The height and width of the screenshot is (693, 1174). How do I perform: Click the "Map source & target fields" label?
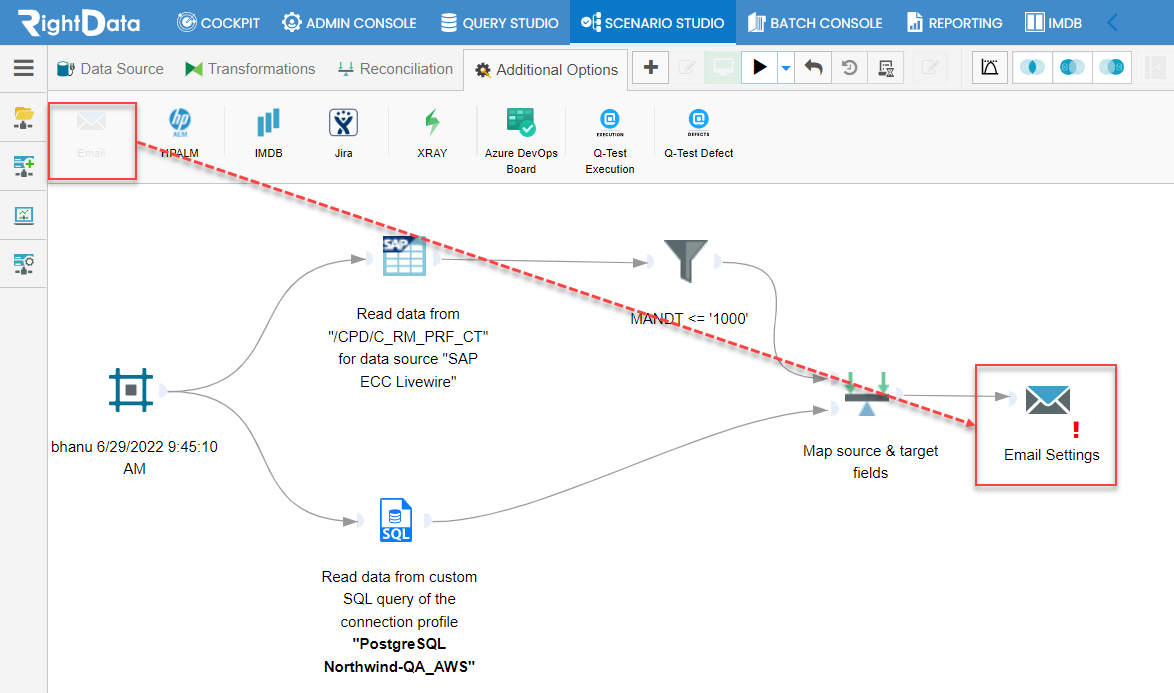point(870,462)
